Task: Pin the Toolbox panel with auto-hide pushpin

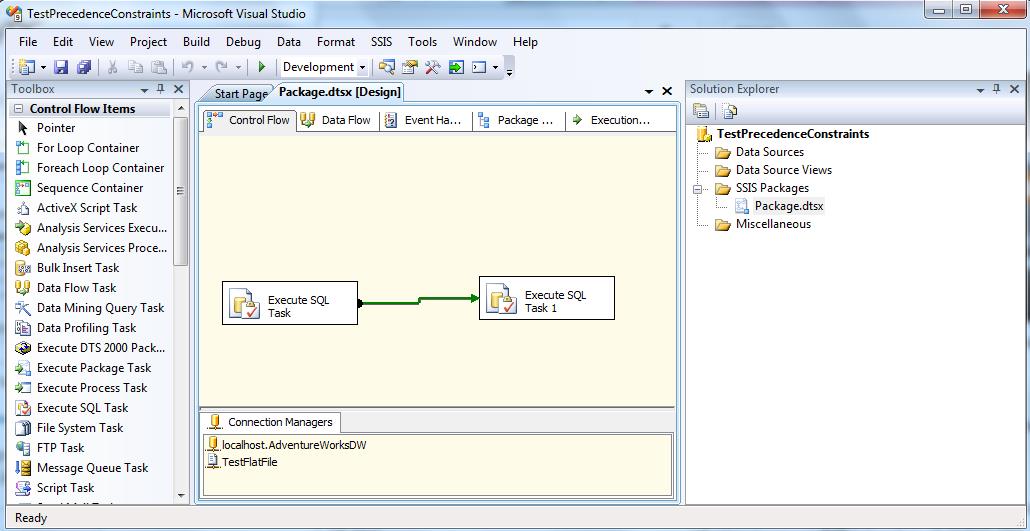Action: tap(161, 89)
